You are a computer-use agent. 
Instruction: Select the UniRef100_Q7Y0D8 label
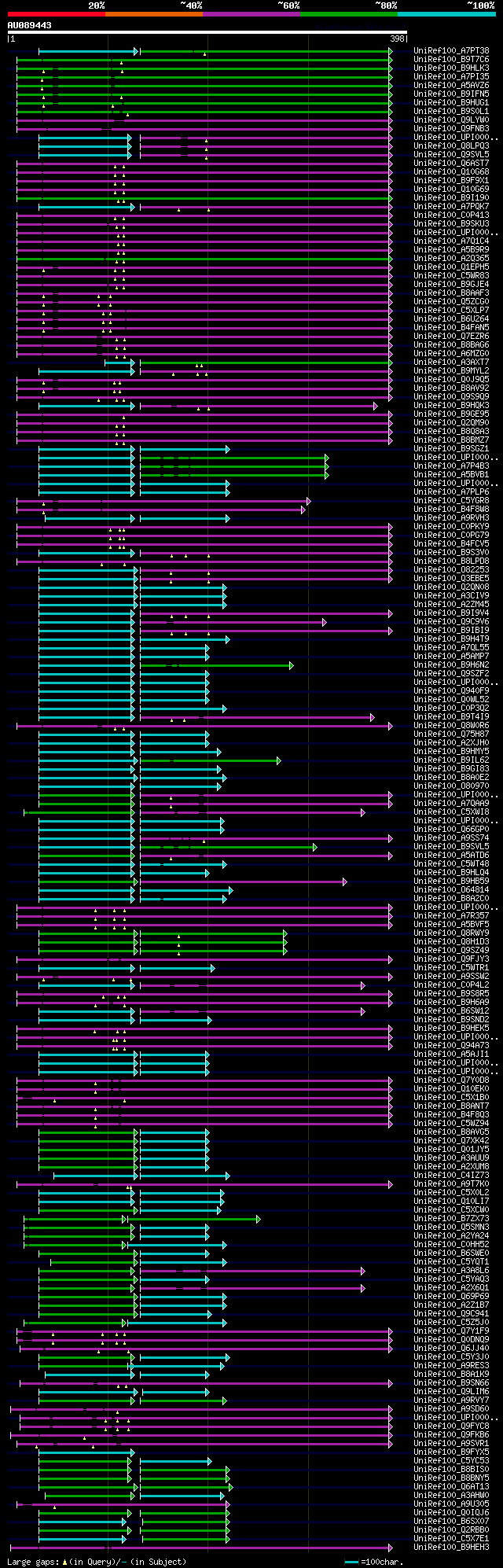pos(451,1080)
